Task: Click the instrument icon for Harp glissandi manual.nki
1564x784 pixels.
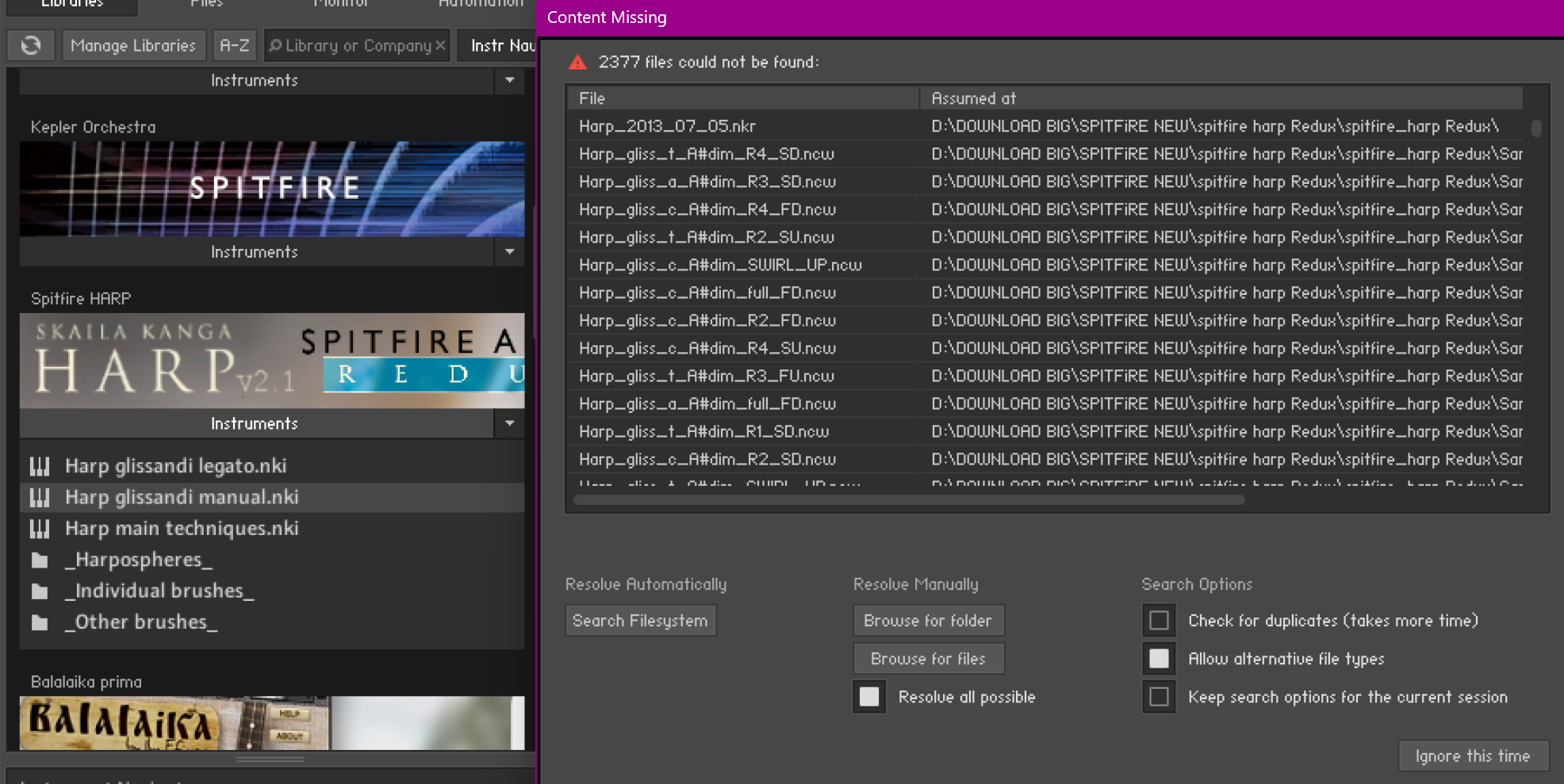Action: pos(40,498)
